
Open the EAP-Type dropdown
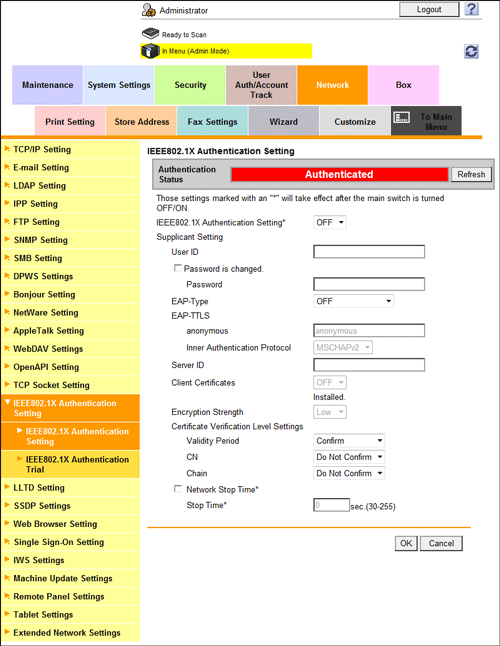tap(353, 301)
